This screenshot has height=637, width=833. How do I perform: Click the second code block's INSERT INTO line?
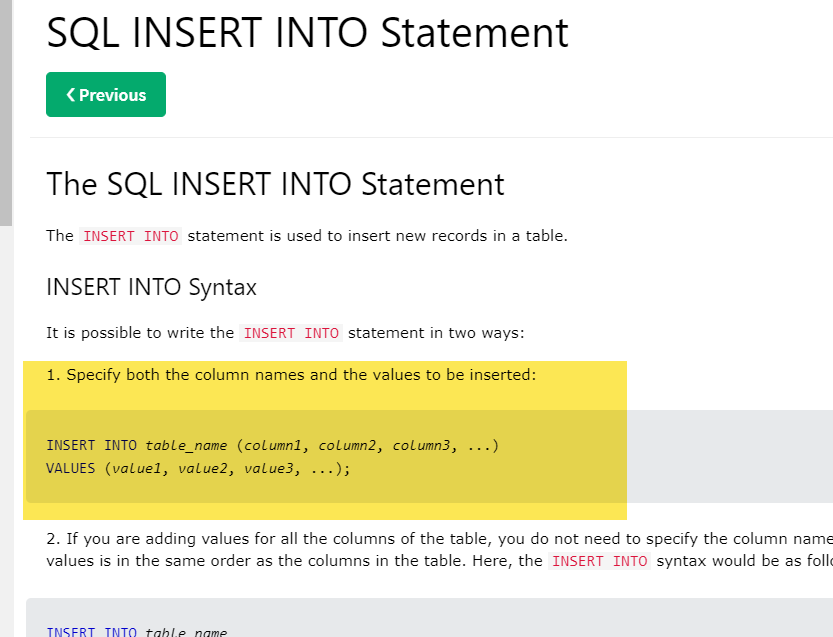coord(137,631)
